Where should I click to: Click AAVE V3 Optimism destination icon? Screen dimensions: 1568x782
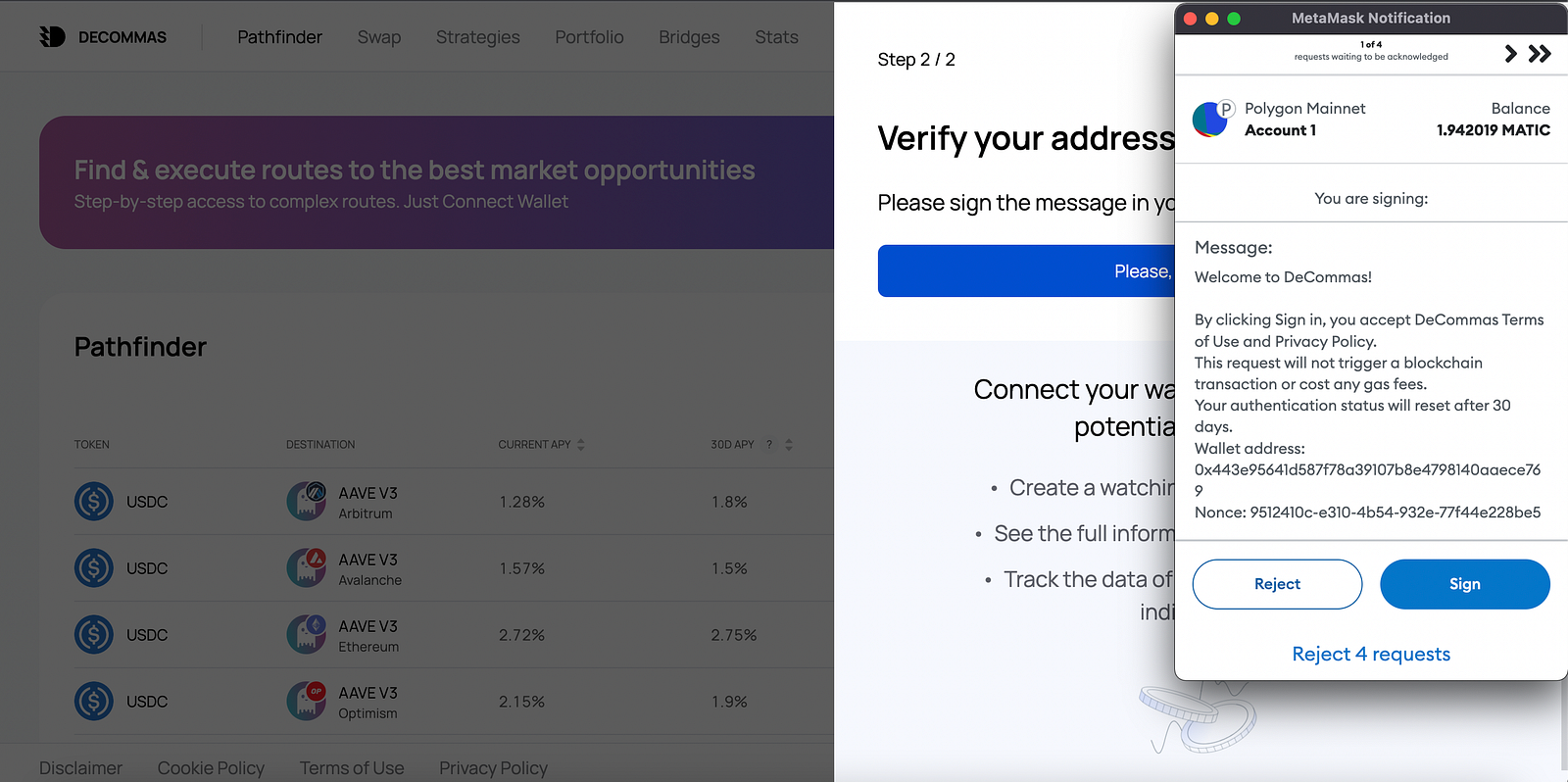tap(307, 701)
